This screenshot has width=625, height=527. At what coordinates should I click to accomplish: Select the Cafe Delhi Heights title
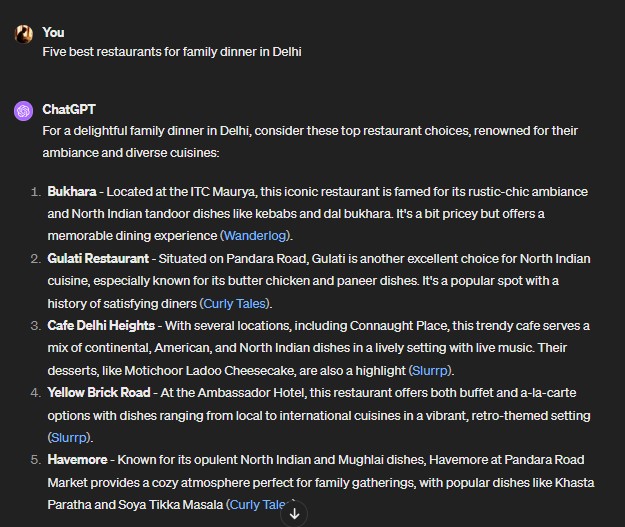point(101,325)
